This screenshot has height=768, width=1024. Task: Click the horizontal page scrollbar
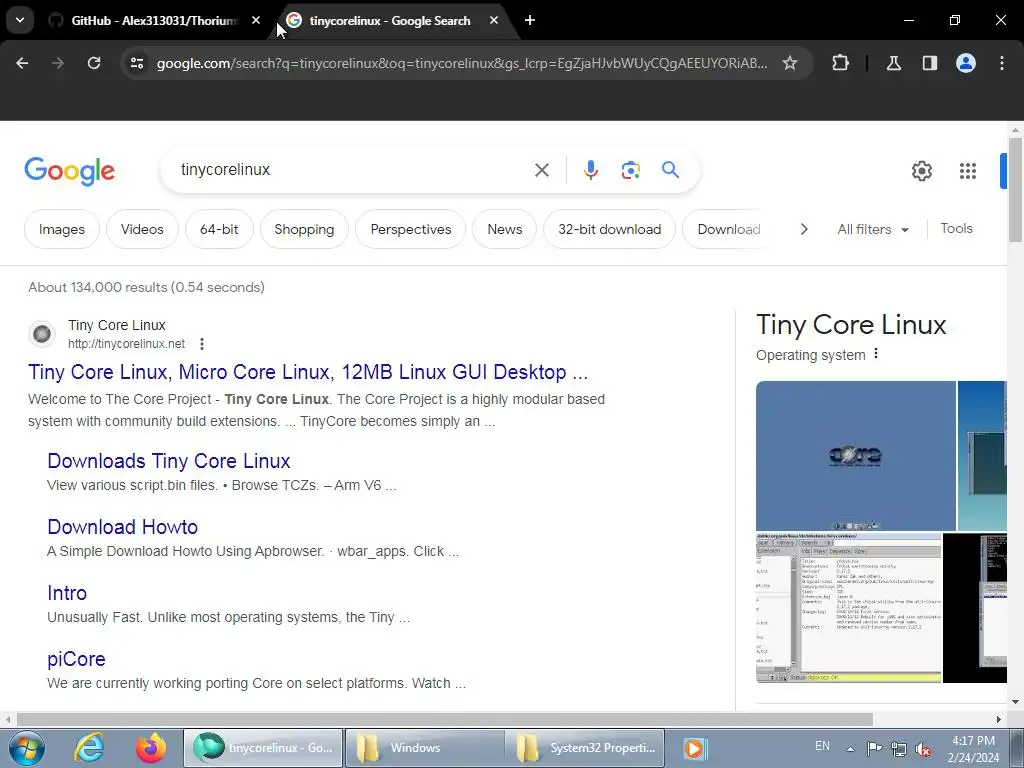tap(444, 719)
